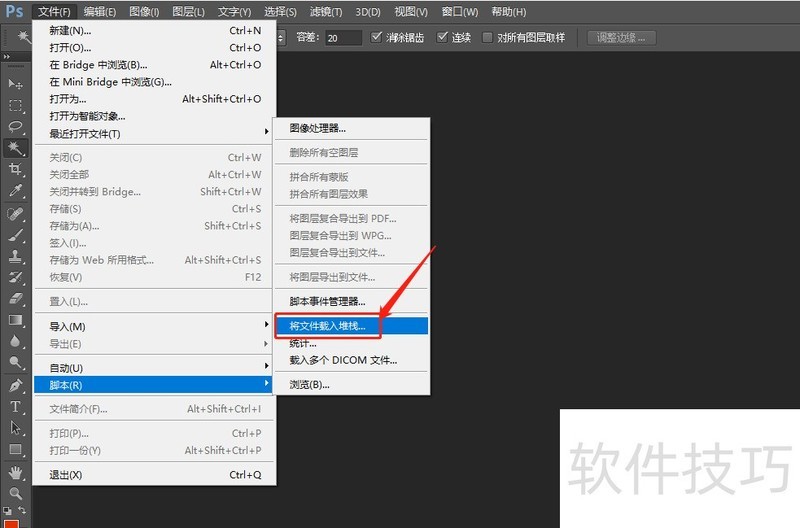Toggle 连续 contiguous checkbox
This screenshot has width=800, height=528.
(x=442, y=37)
